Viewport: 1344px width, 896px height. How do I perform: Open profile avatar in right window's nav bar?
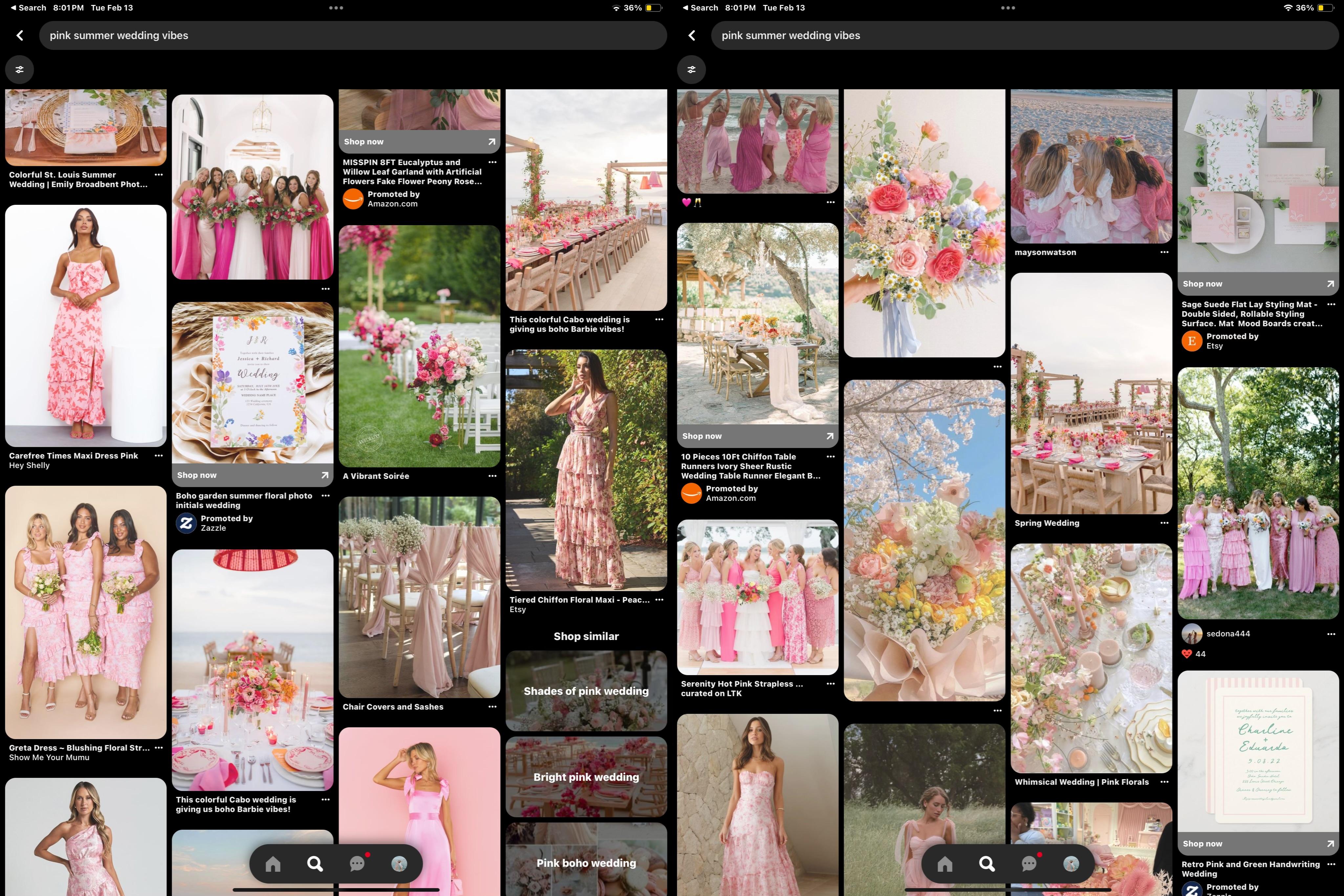click(1071, 864)
